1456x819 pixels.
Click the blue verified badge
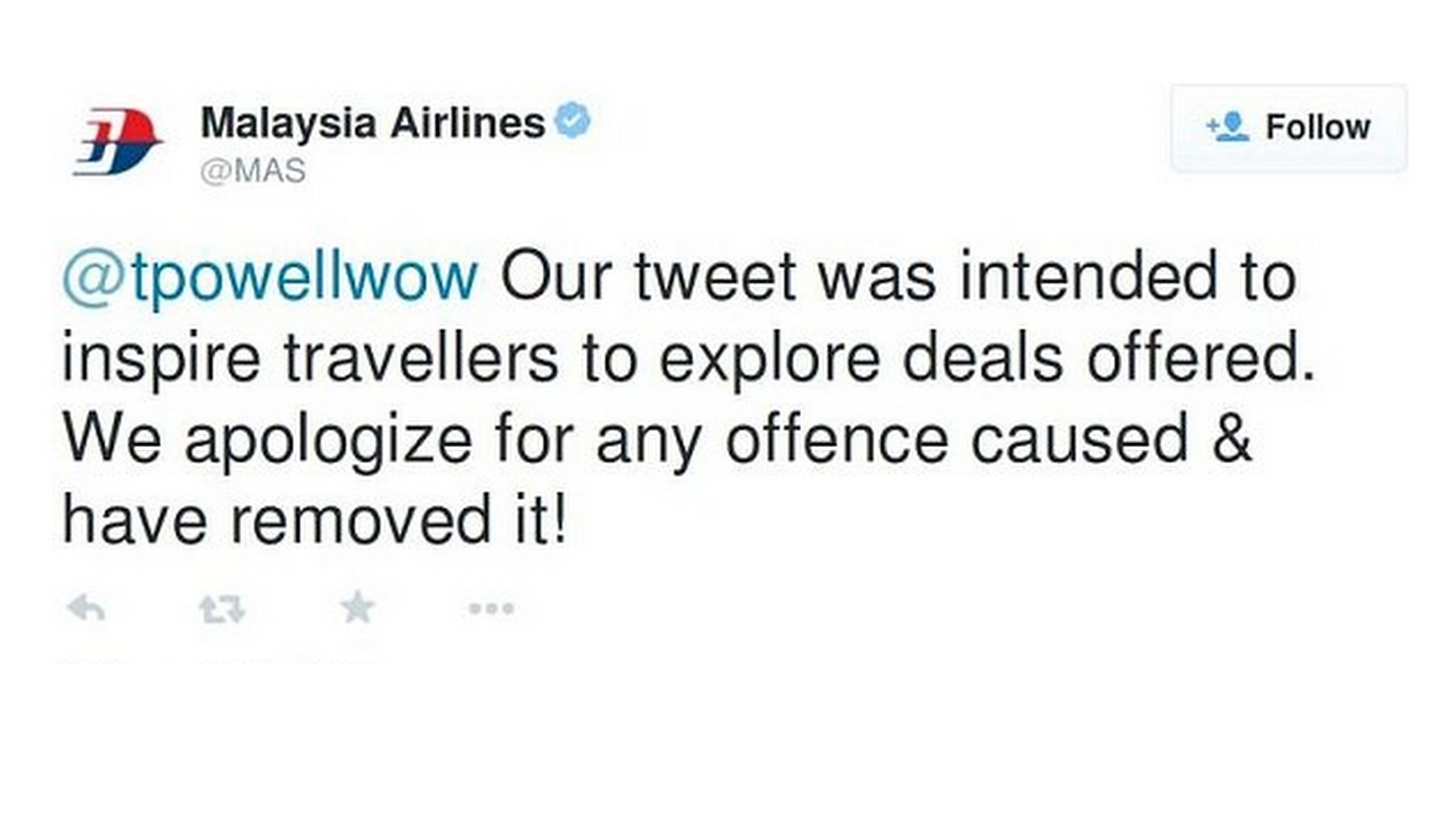573,120
